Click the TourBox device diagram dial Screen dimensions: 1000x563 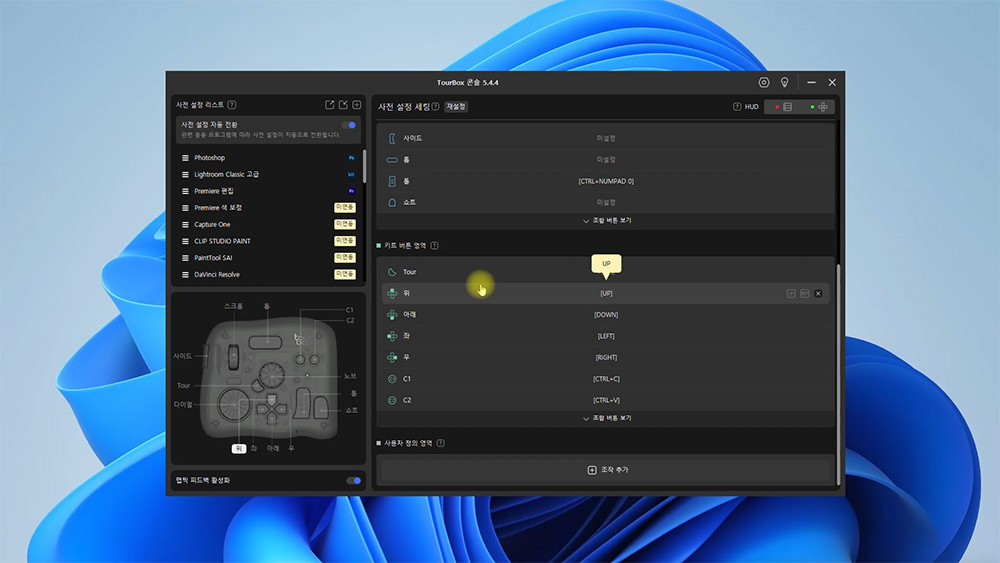233,404
